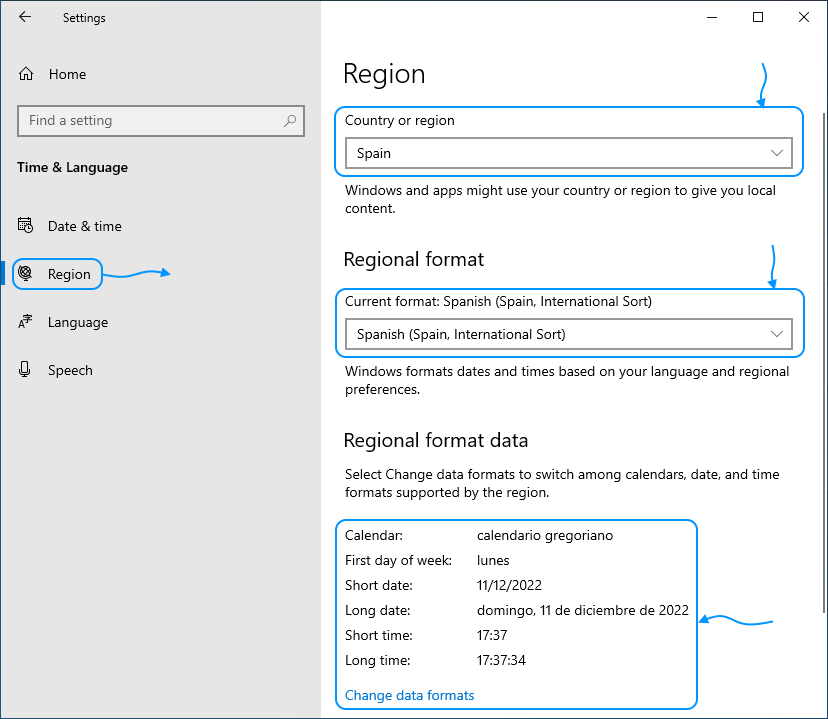Screen dimensions: 828x719
Task: Minimize the Settings window
Action: click(712, 17)
